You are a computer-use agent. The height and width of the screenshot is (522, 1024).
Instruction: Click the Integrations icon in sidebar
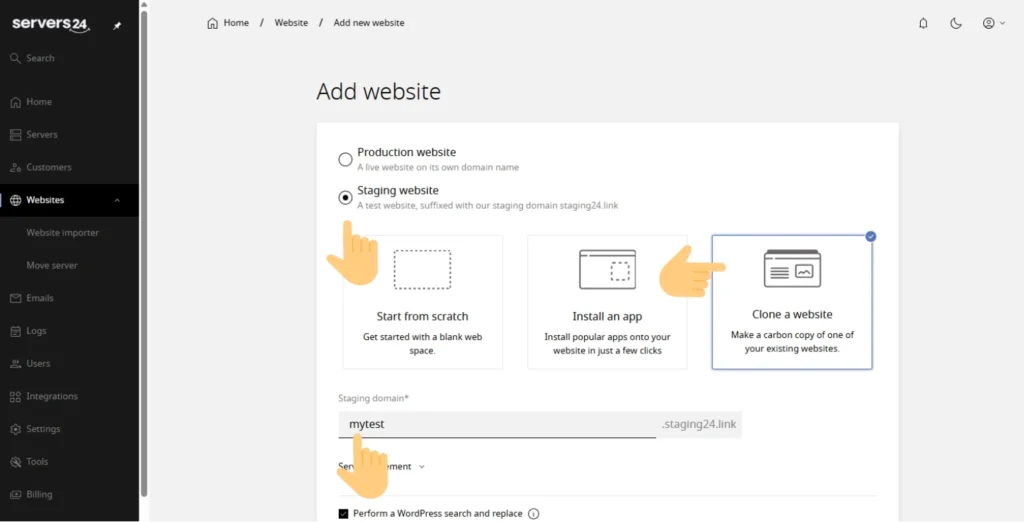point(16,396)
